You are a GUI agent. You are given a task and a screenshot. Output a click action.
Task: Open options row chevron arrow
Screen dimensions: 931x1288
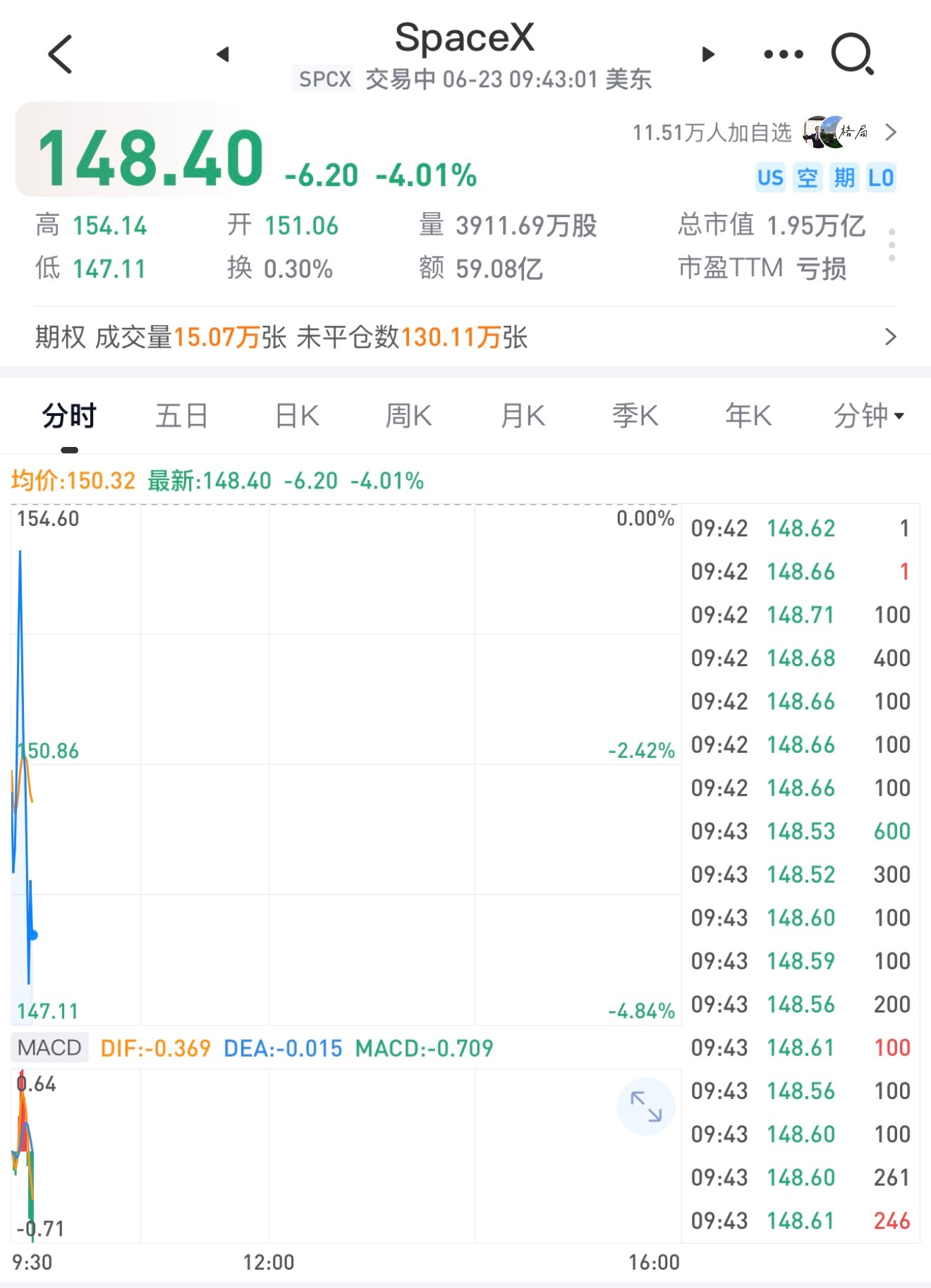click(891, 337)
